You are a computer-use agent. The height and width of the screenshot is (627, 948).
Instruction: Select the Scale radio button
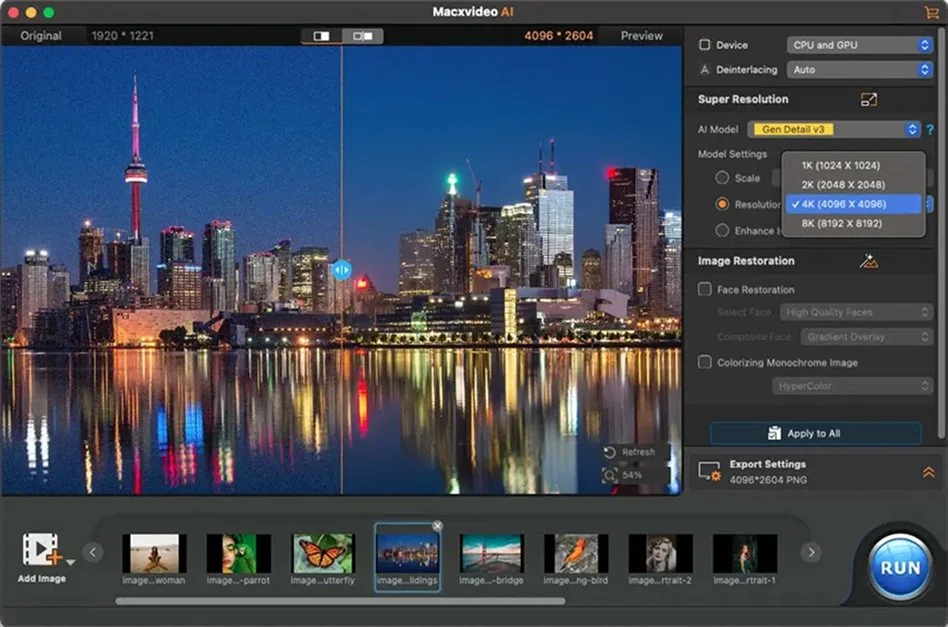click(x=722, y=178)
